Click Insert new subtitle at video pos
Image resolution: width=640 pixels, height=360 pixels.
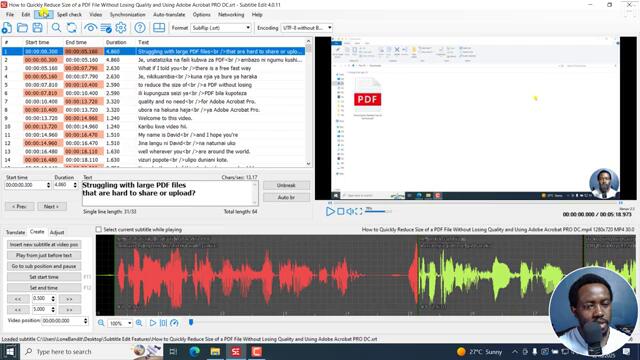pyautogui.click(x=44, y=244)
